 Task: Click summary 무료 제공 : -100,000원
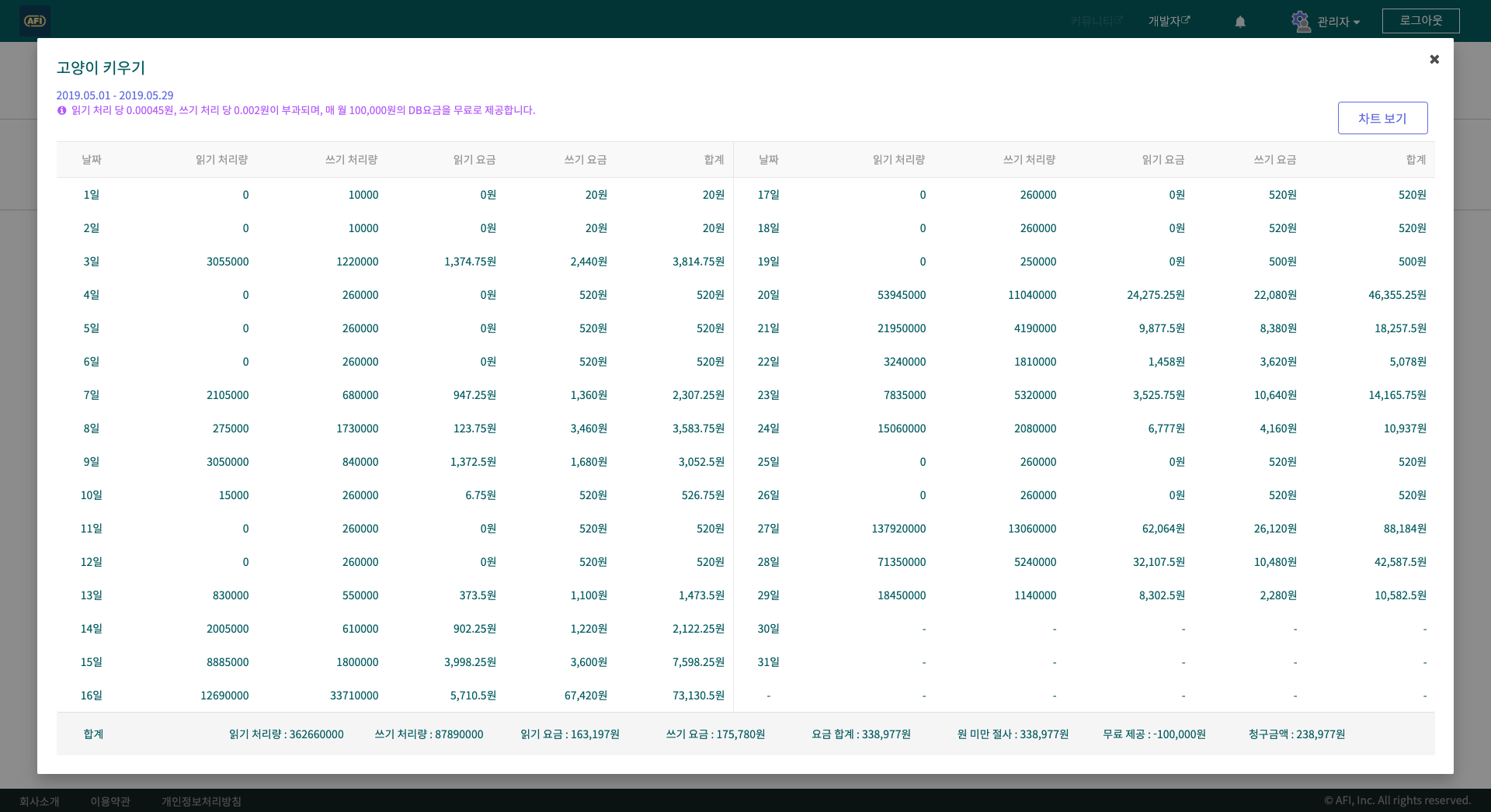click(x=1154, y=734)
